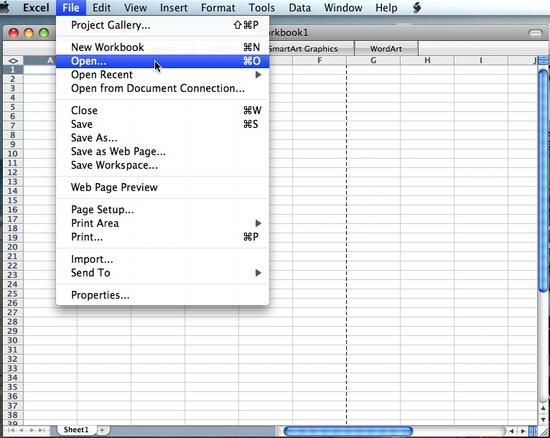Viewport: 550px width, 438px height.
Task: Select row 36 header
Action: pyautogui.click(x=13, y=396)
